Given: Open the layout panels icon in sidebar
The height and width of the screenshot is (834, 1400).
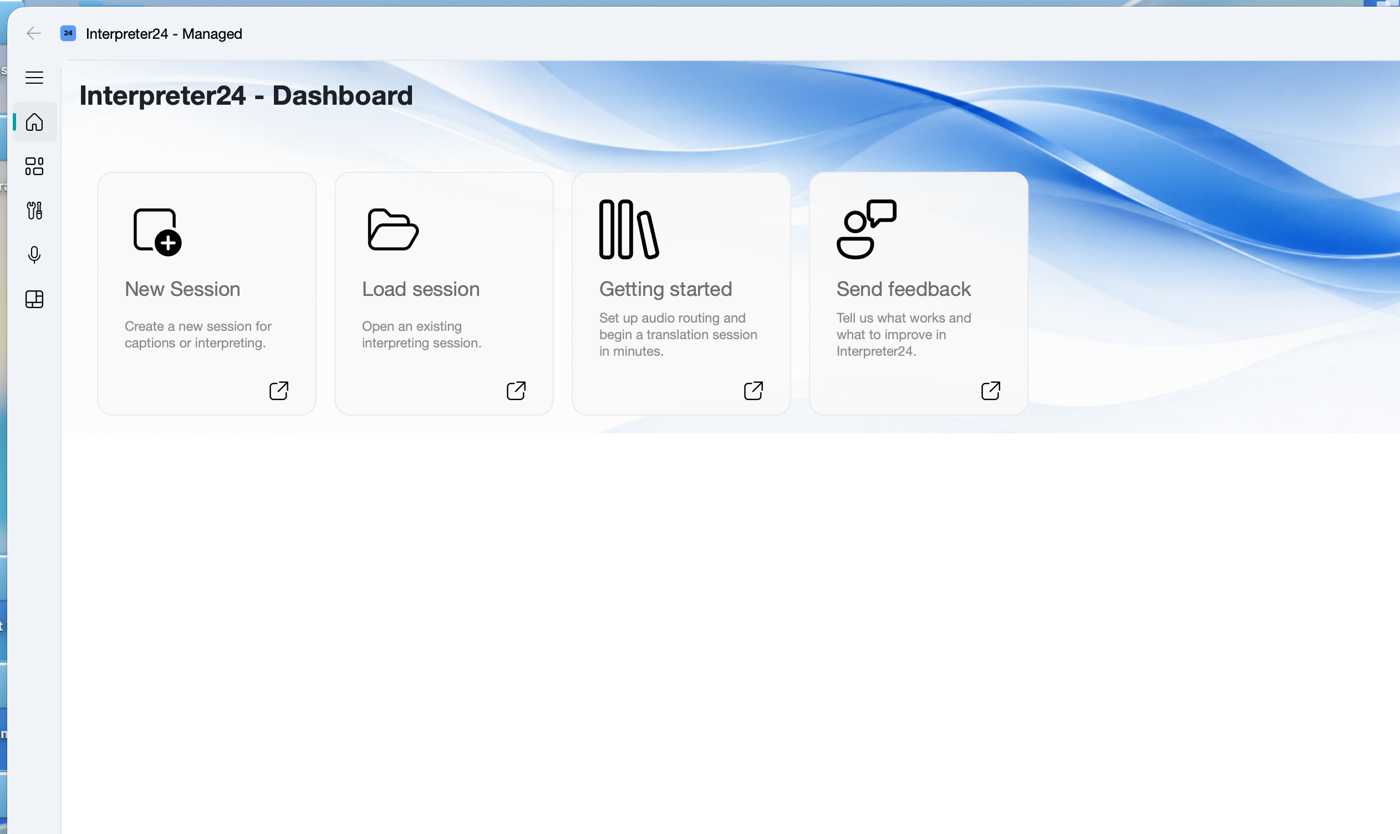Looking at the screenshot, I should pyautogui.click(x=34, y=299).
